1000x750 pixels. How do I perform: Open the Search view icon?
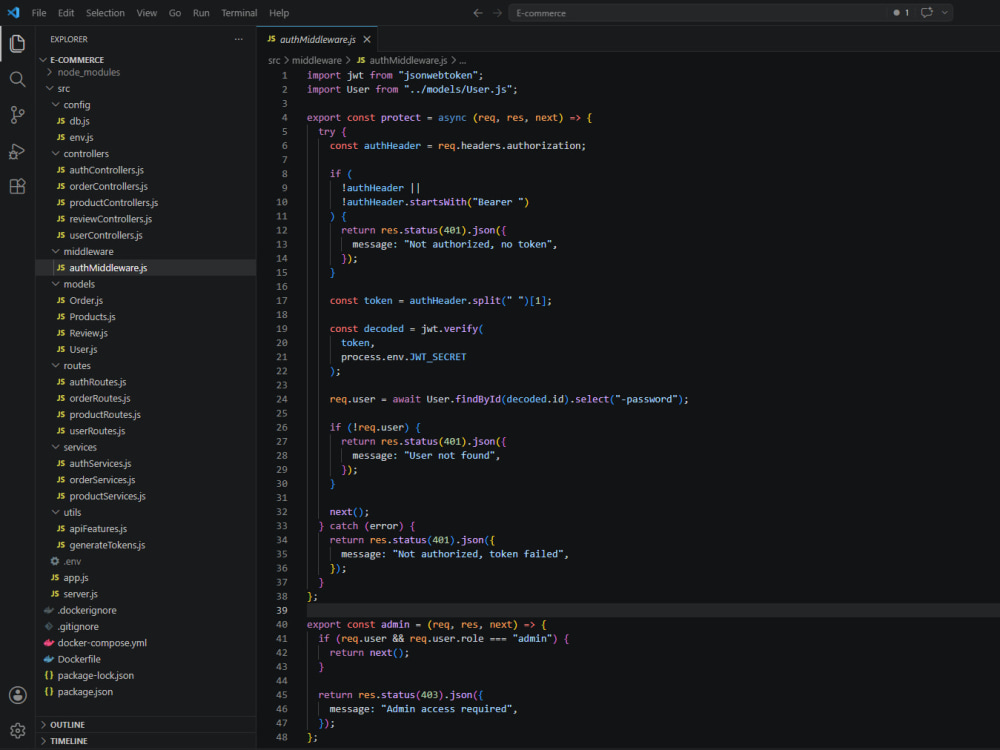click(x=17, y=79)
